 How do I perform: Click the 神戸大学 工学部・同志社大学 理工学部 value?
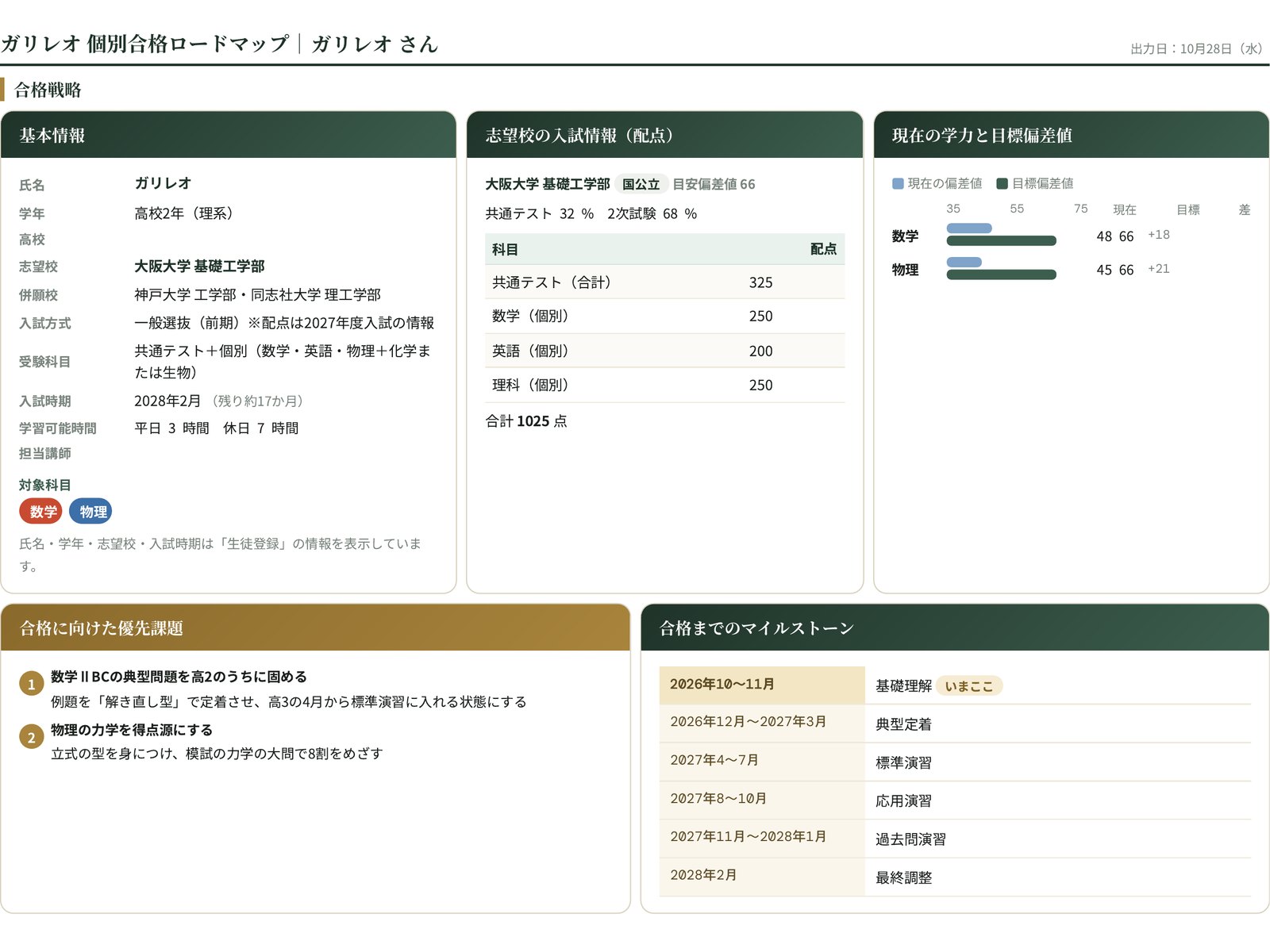click(257, 294)
